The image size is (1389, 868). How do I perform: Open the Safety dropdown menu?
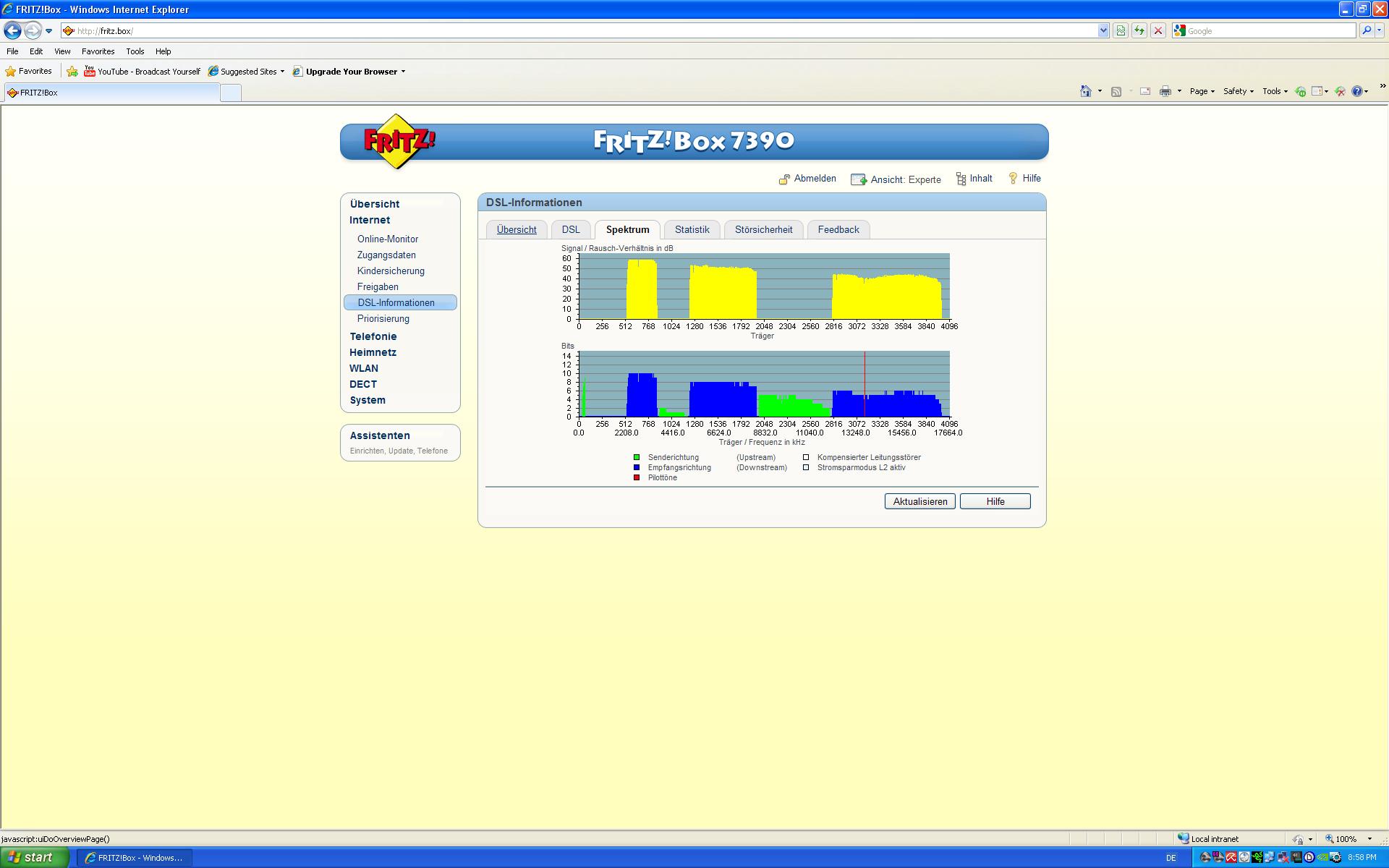coord(1238,91)
